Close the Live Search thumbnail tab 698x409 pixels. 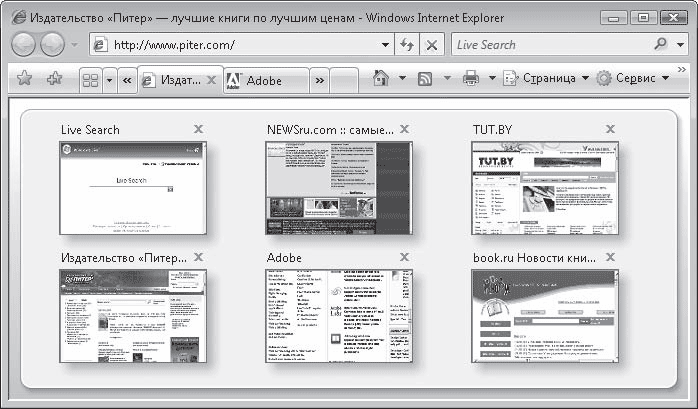[198, 129]
